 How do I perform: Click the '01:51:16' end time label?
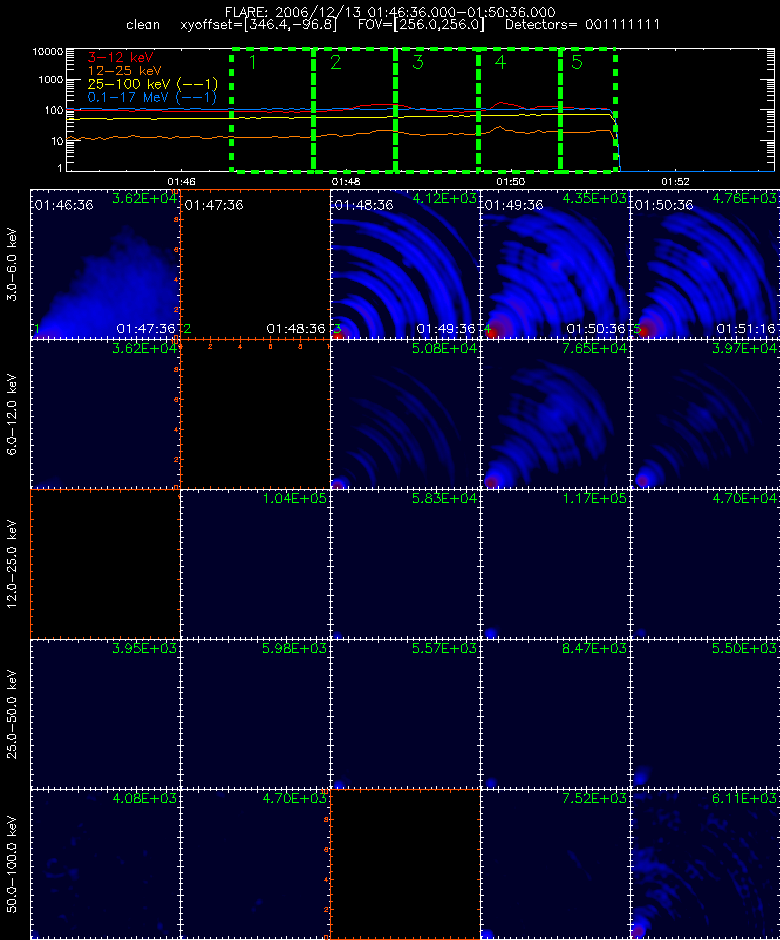point(747,329)
